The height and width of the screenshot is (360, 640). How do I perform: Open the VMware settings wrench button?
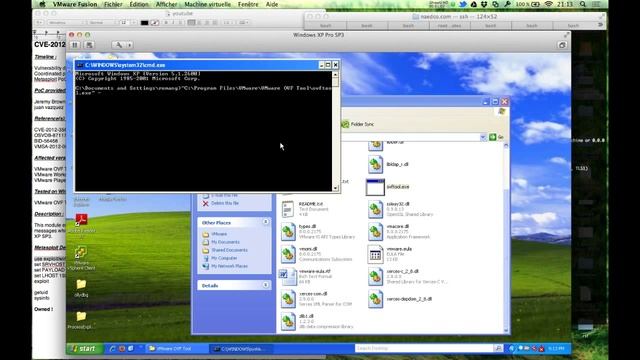pyautogui.click(x=118, y=45)
